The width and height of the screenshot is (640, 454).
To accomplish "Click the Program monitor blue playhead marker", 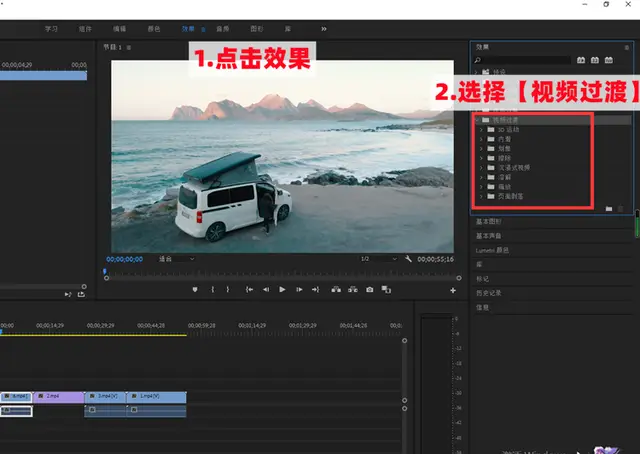I will (105, 271).
